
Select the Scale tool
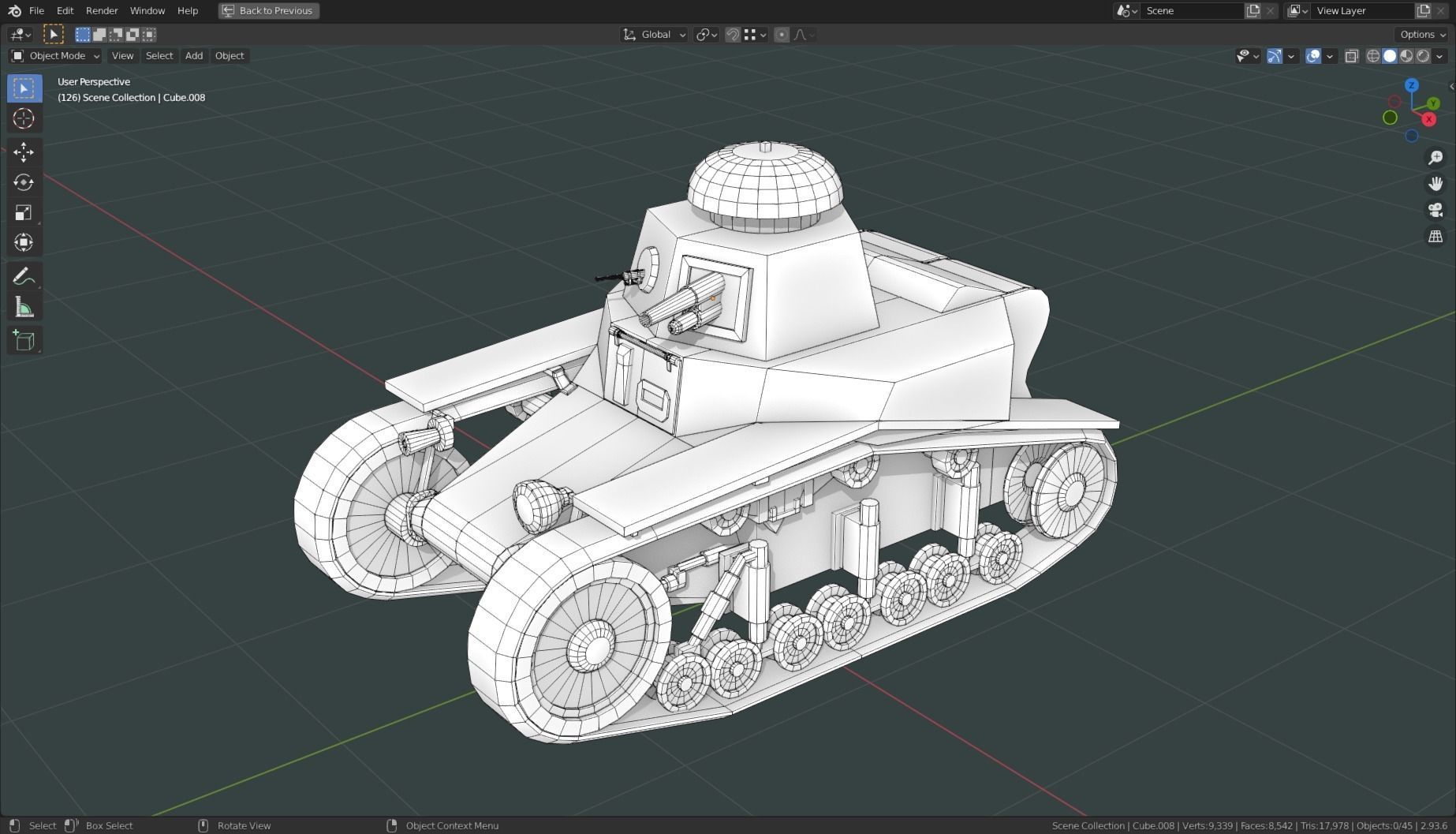24,212
